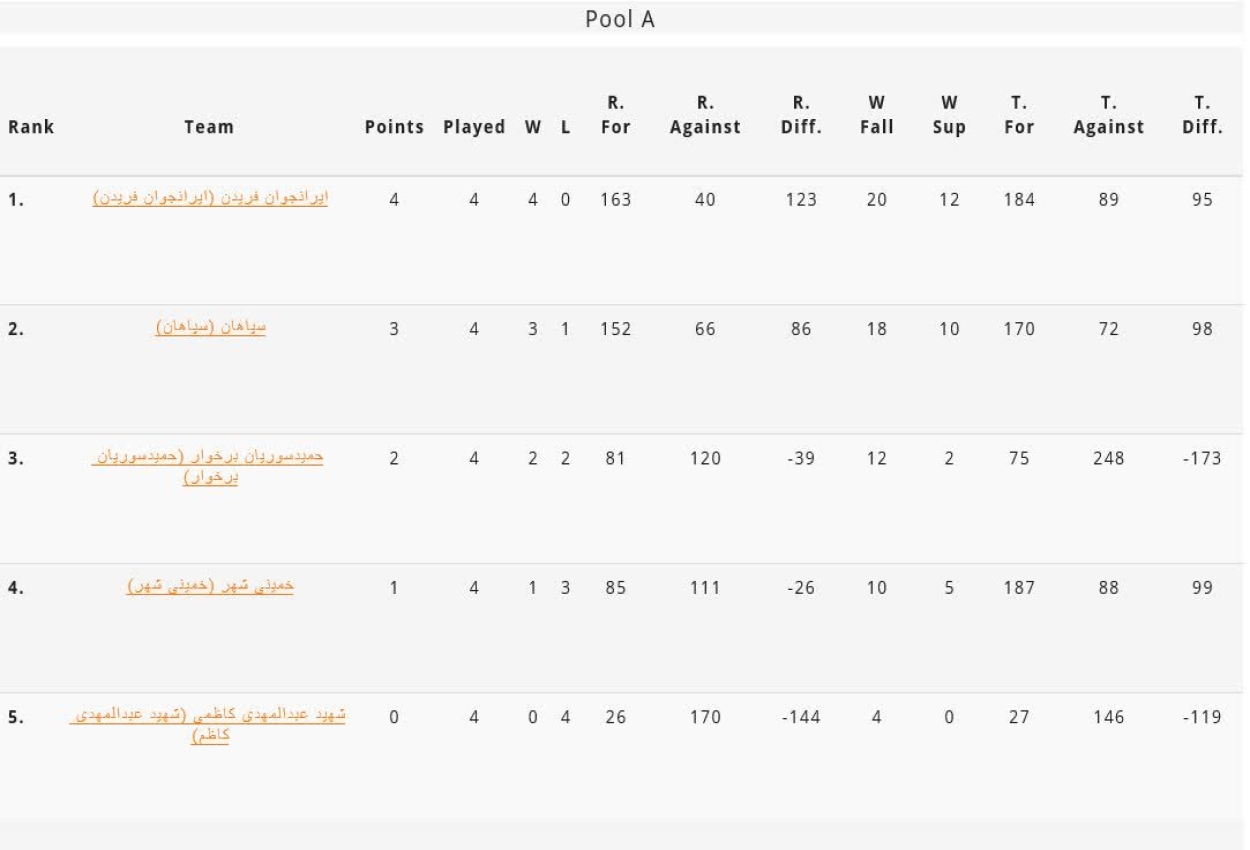Select the T. Against column header
This screenshot has width=1250, height=850.
[x=1108, y=115]
